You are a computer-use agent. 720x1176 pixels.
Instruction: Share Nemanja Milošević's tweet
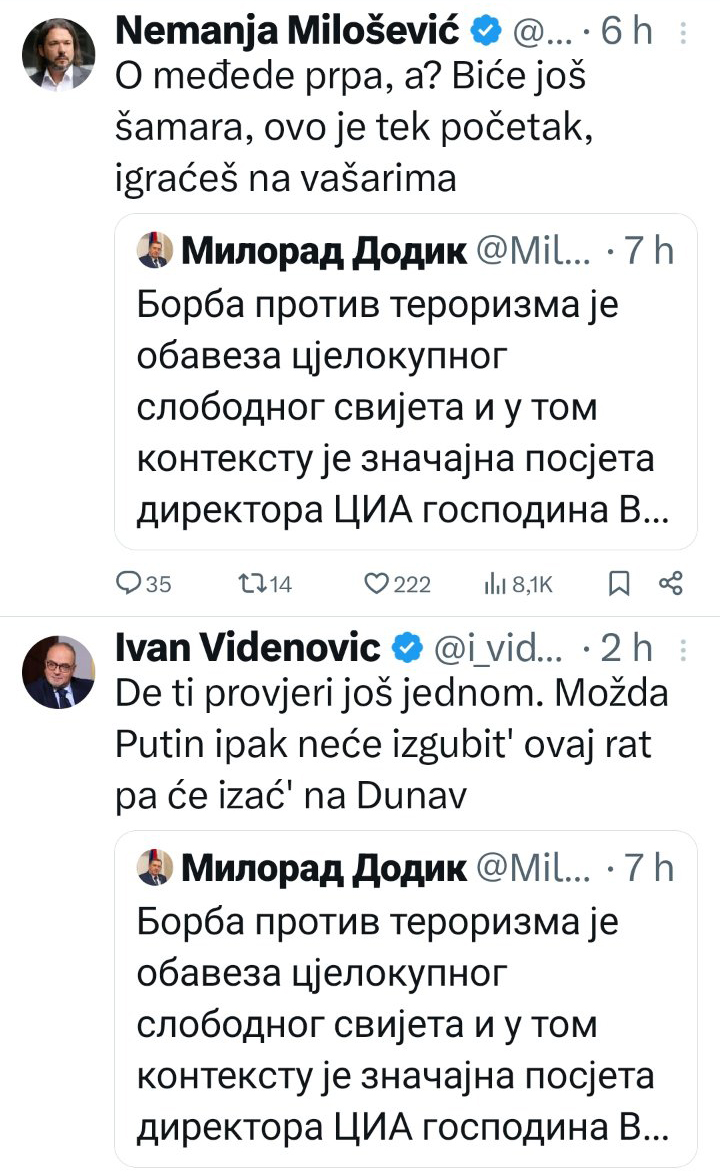tap(671, 584)
